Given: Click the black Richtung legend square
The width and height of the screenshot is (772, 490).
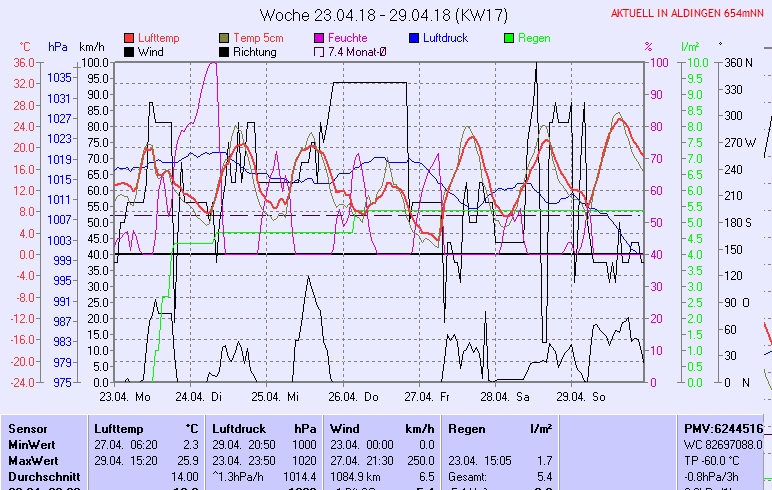Looking at the screenshot, I should (x=224, y=52).
